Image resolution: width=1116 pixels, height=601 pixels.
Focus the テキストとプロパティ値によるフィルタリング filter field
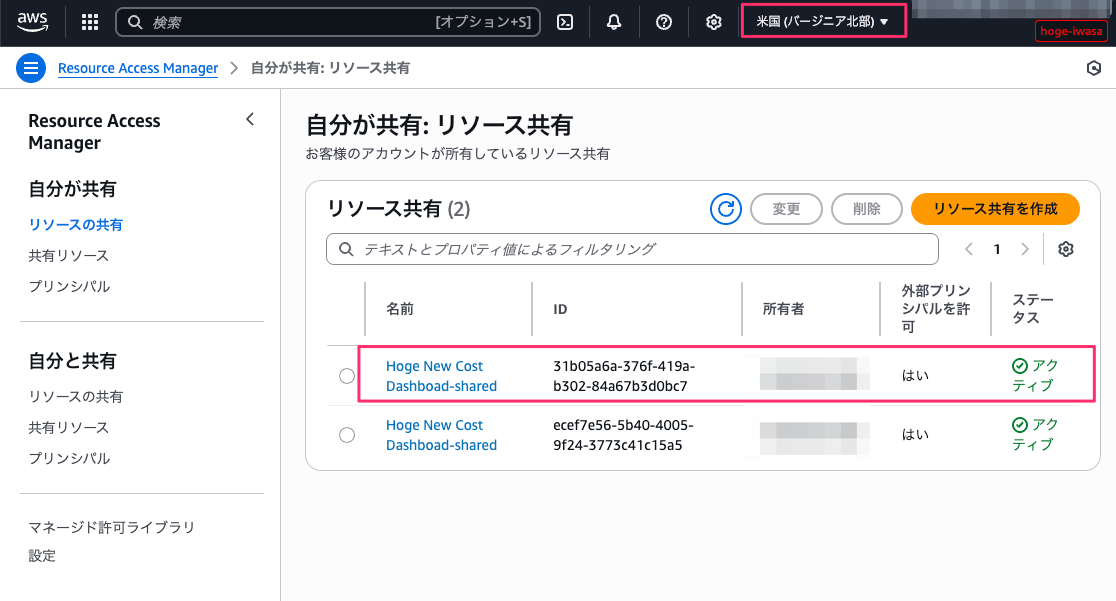[632, 249]
